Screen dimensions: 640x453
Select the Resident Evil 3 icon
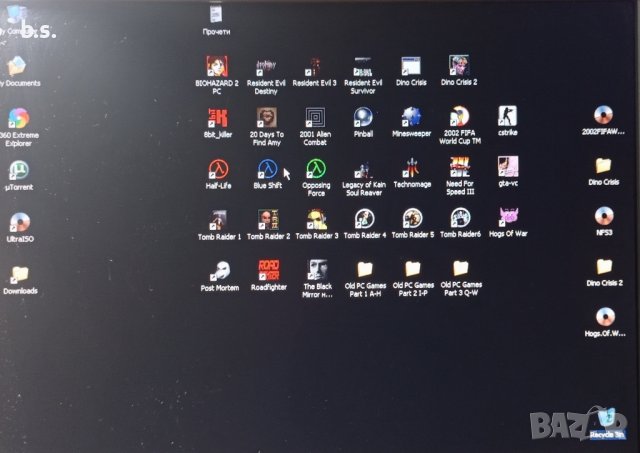(315, 68)
